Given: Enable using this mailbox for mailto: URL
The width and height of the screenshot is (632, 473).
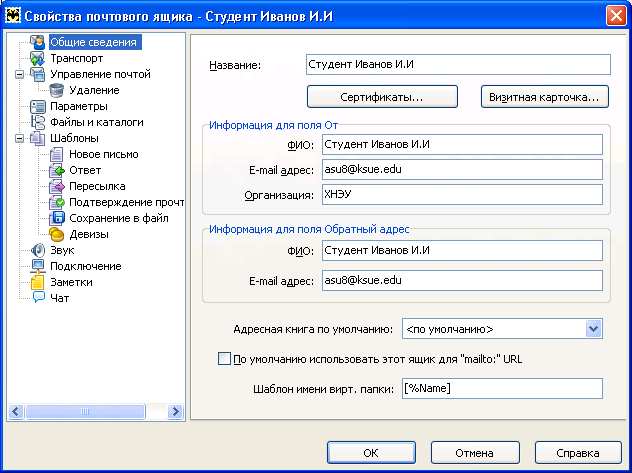Looking at the screenshot, I should 224,359.
